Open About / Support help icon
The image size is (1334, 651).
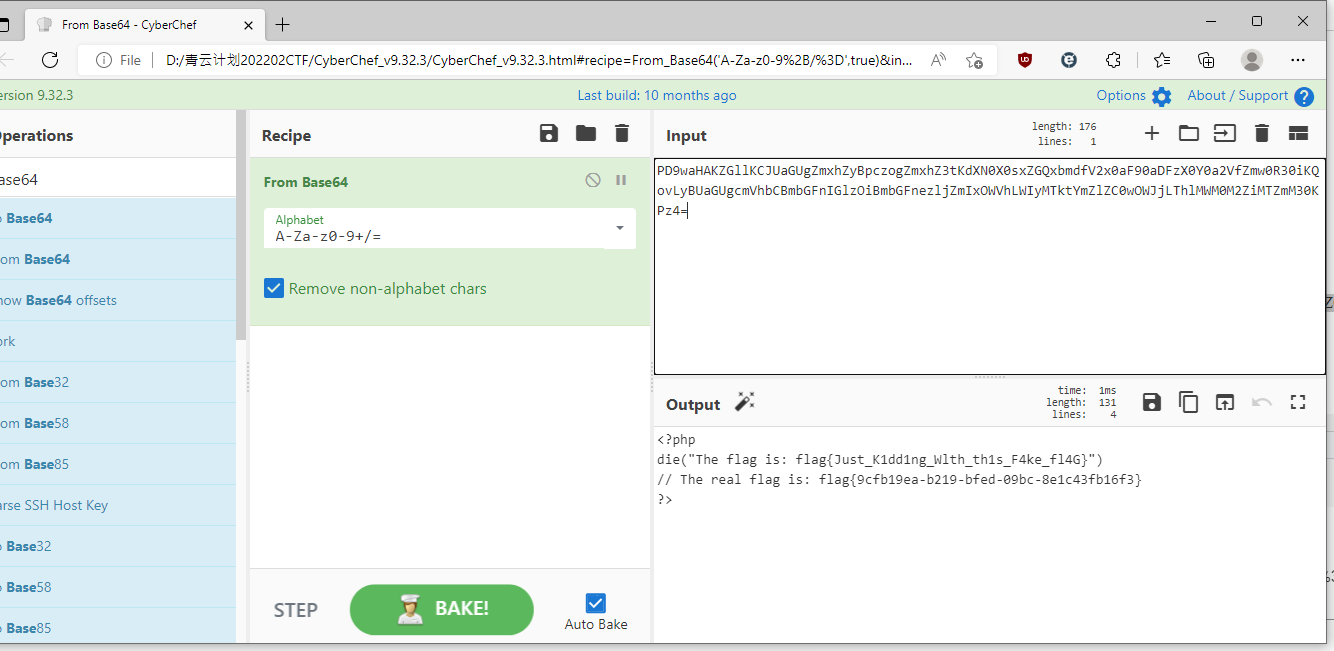click(x=1304, y=97)
